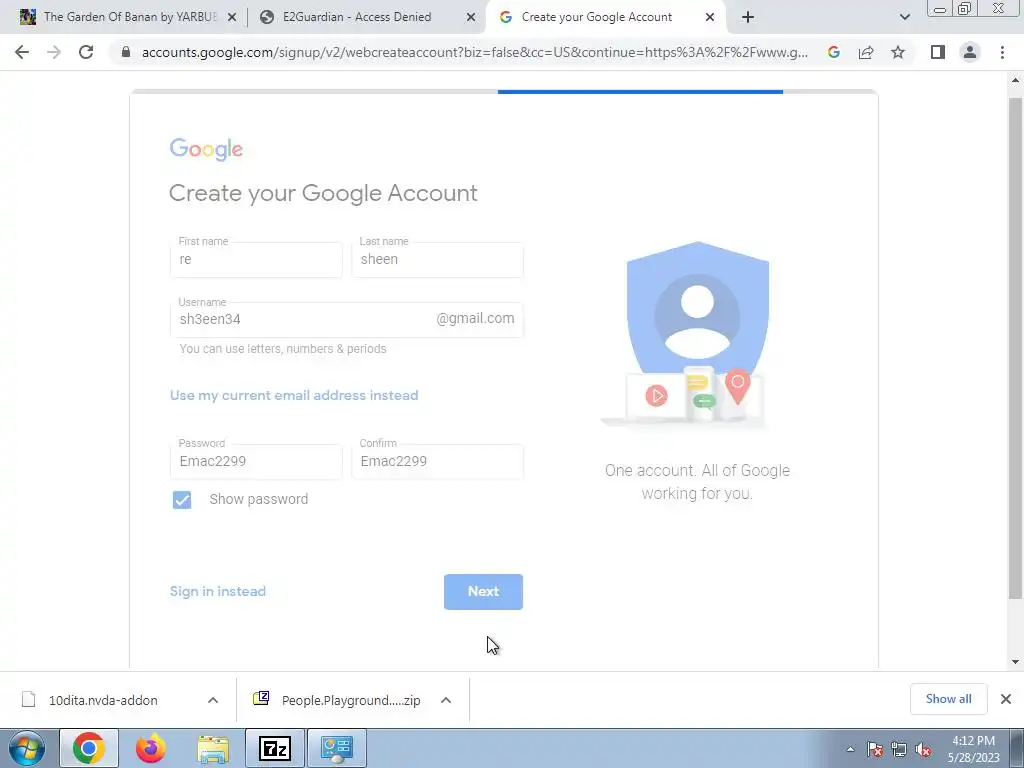Click the account shield illustration
1024x768 pixels.
pos(697,334)
